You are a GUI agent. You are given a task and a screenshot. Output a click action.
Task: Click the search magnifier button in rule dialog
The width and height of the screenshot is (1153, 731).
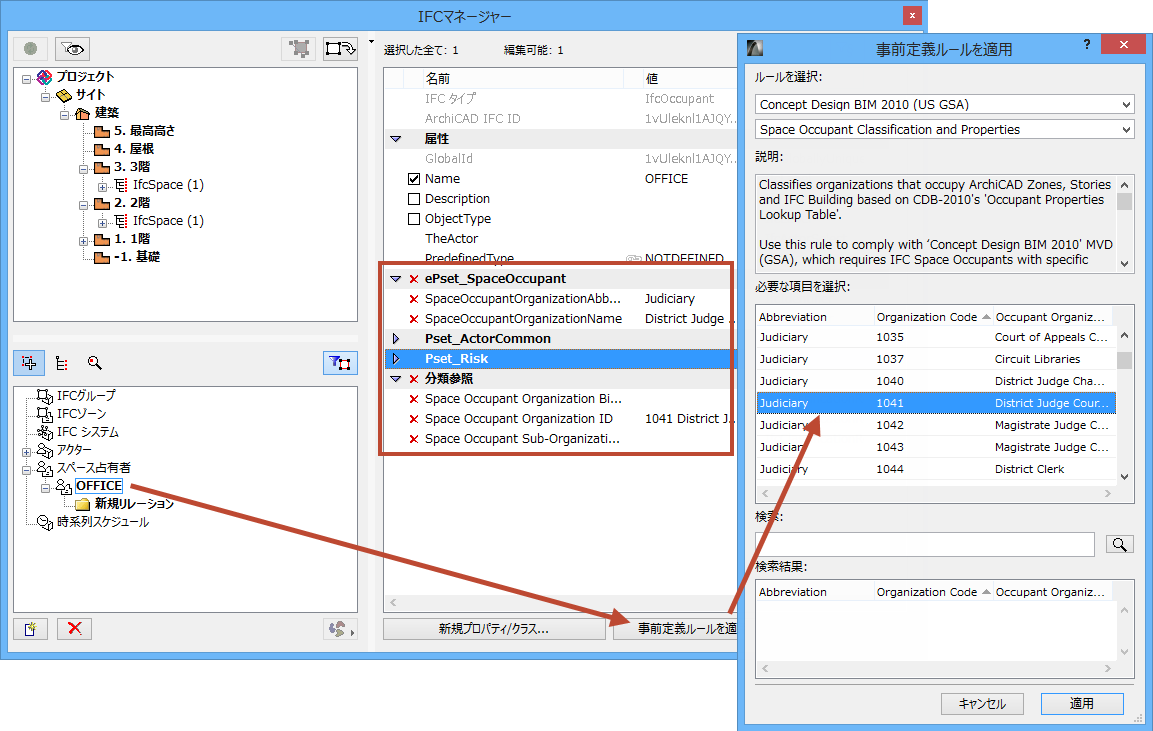point(1119,544)
